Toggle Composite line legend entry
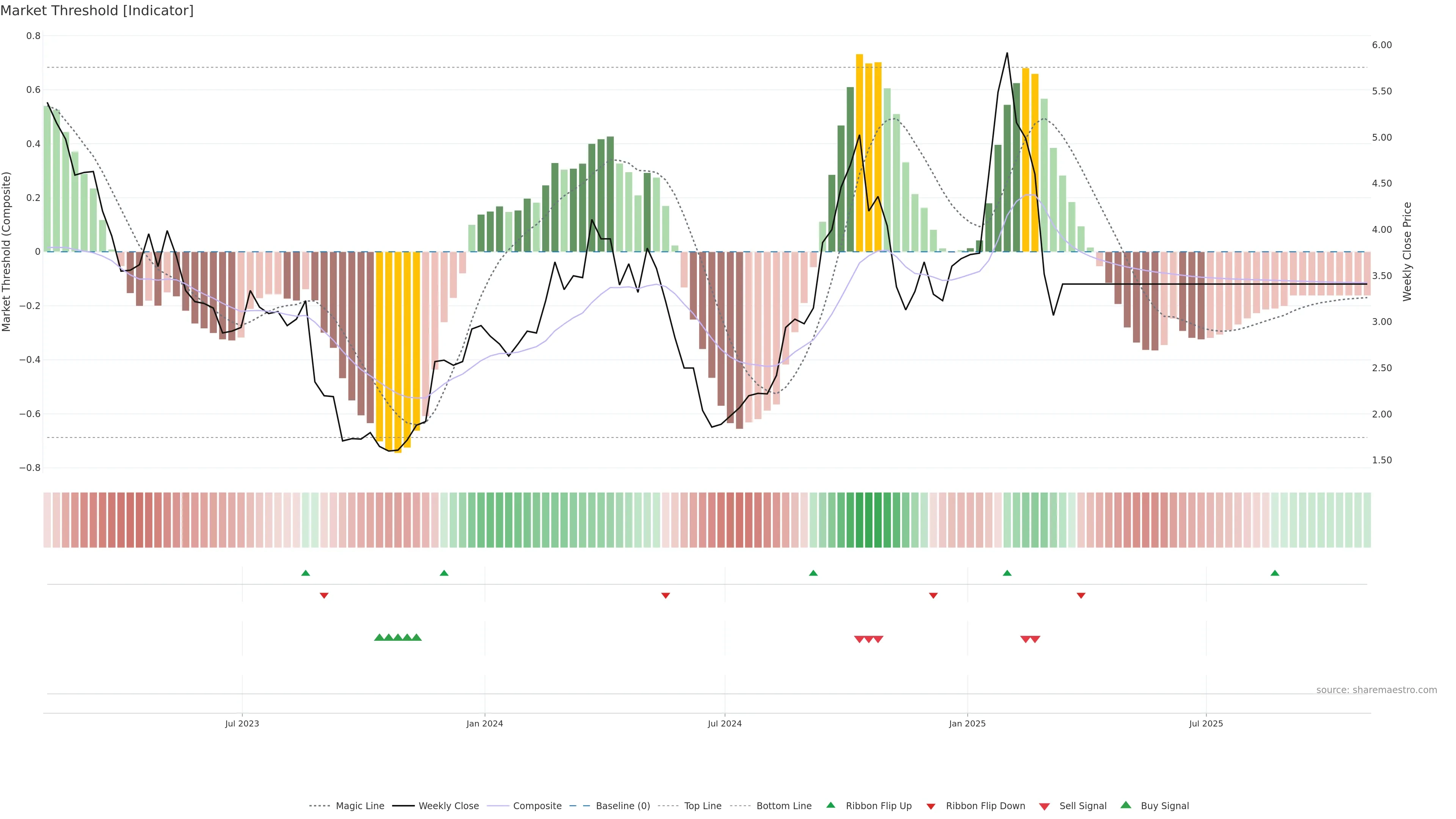This screenshot has height=819, width=1456. coord(537,806)
